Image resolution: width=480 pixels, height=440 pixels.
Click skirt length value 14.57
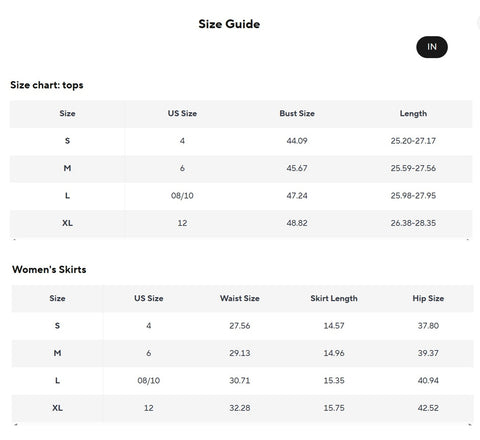(334, 326)
